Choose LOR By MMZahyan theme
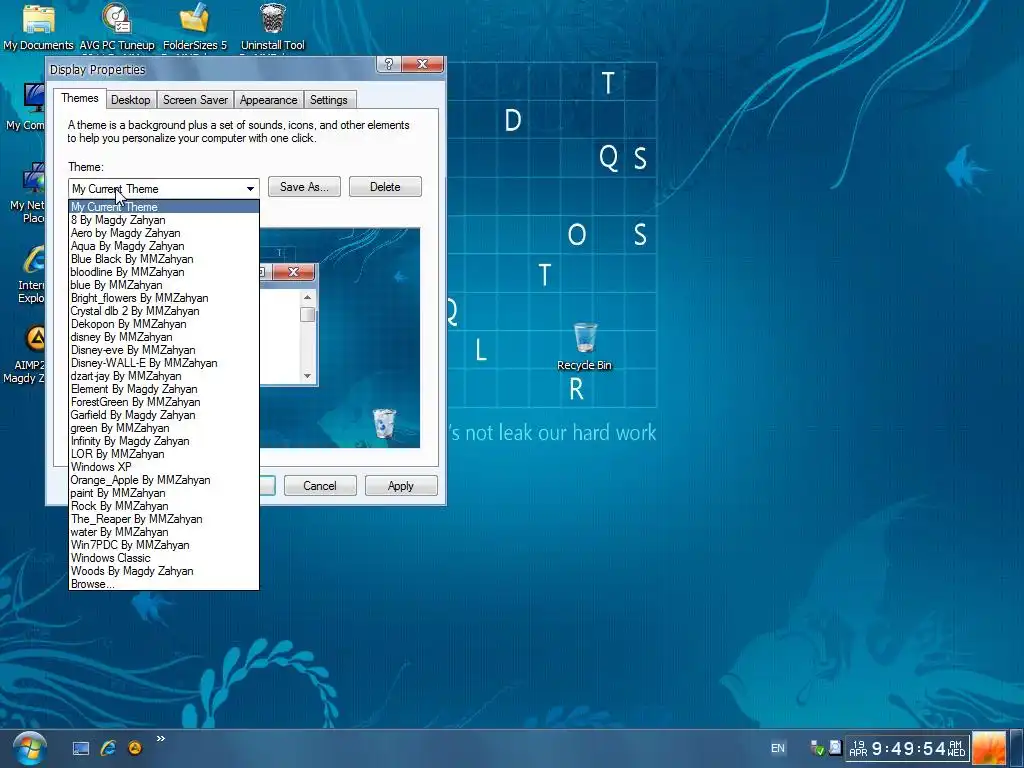The width and height of the screenshot is (1024, 768). [x=164, y=454]
